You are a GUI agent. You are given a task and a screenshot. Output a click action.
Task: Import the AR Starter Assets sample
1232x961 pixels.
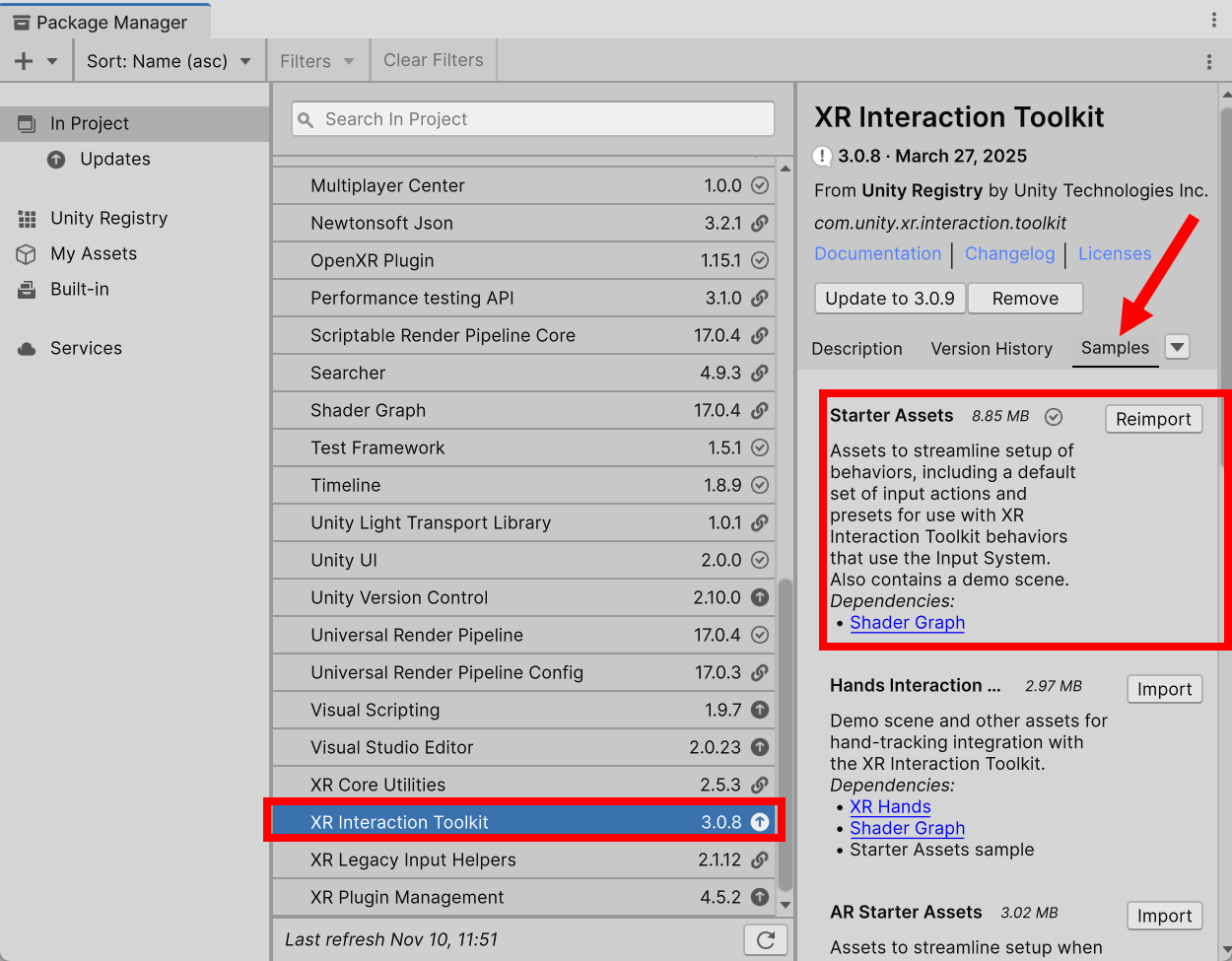pos(1164,916)
